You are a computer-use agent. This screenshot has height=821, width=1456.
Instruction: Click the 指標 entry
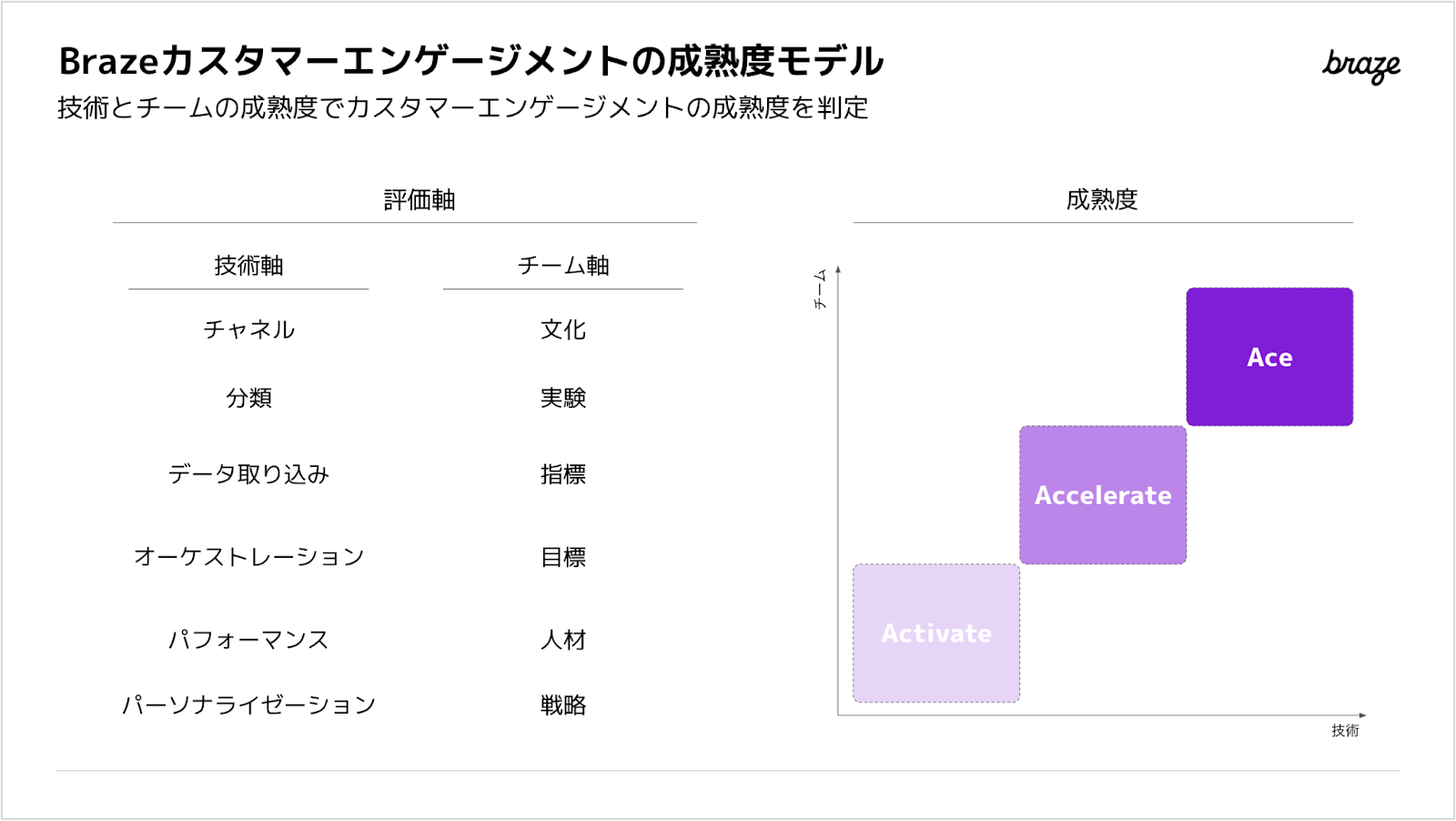tap(563, 474)
